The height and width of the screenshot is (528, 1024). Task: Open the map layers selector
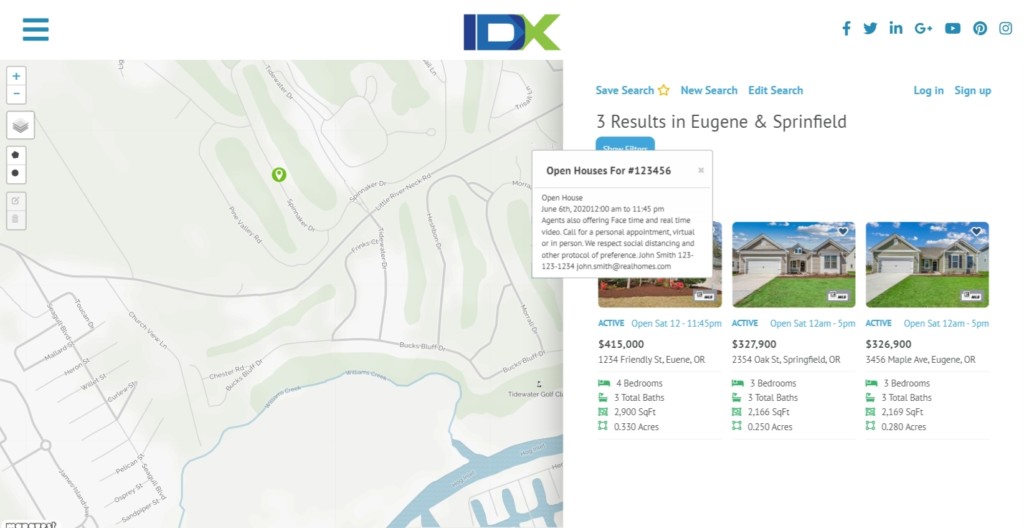point(20,125)
